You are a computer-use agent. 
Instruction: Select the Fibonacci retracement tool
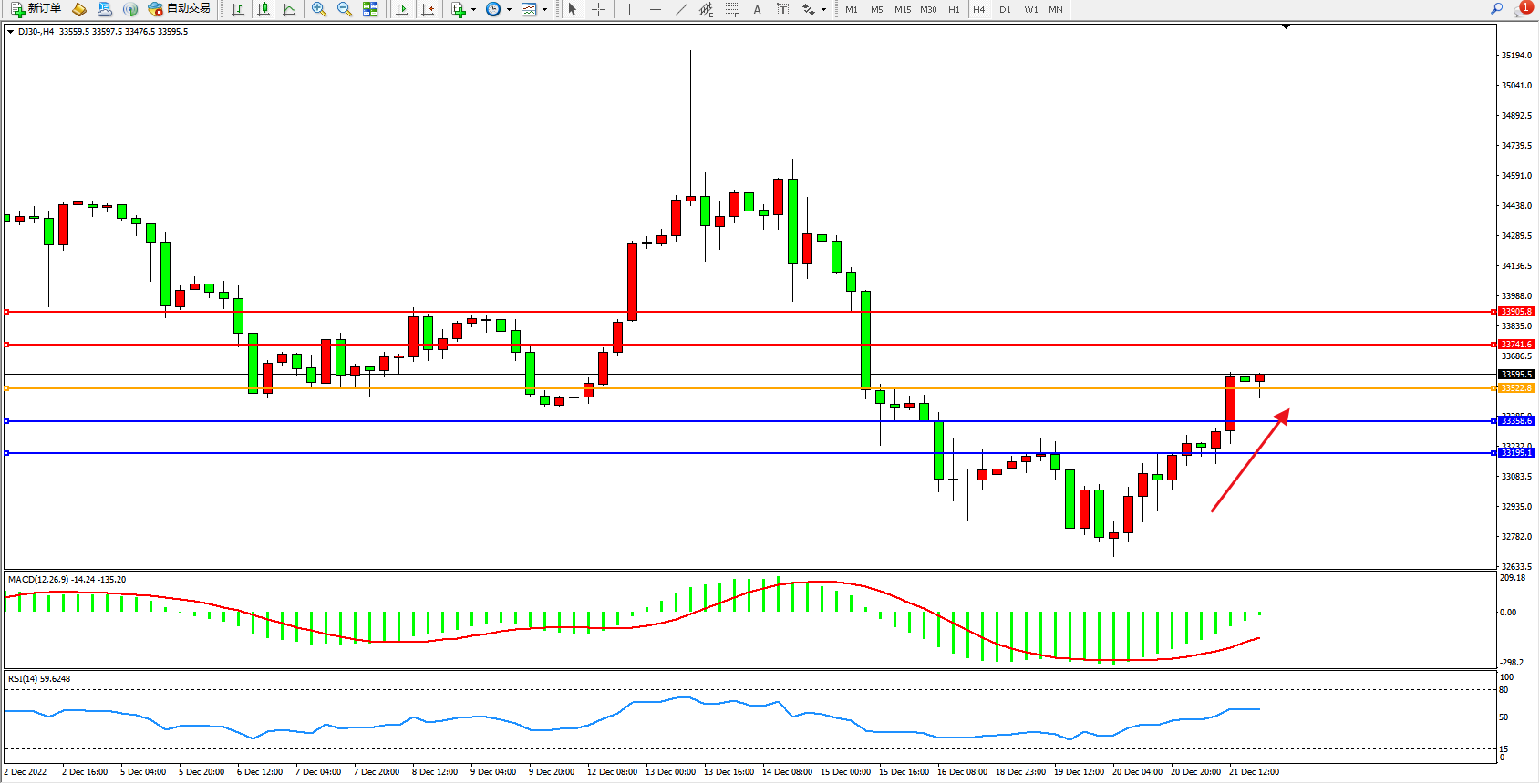pos(731,9)
